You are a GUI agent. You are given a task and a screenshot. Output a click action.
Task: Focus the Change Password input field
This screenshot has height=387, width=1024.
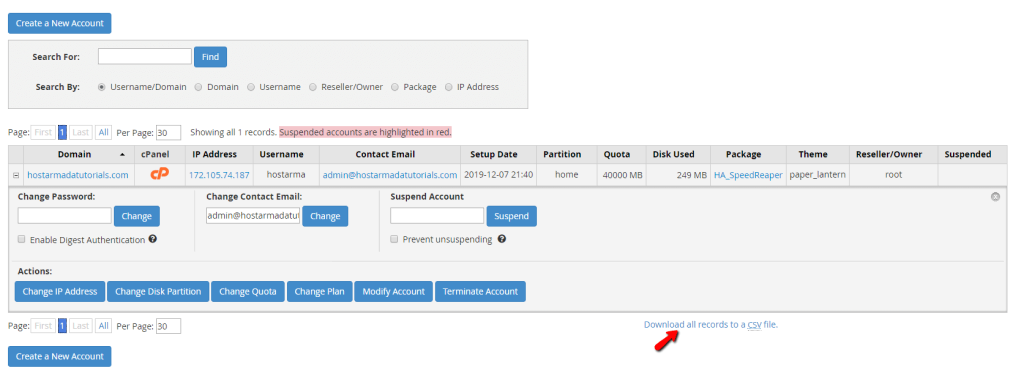[x=65, y=215]
